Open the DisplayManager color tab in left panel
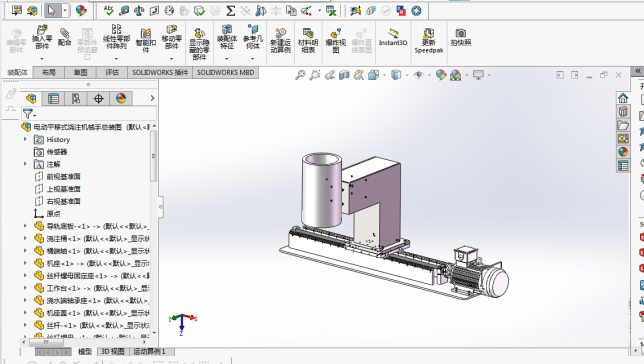644x364 pixels. [x=121, y=98]
